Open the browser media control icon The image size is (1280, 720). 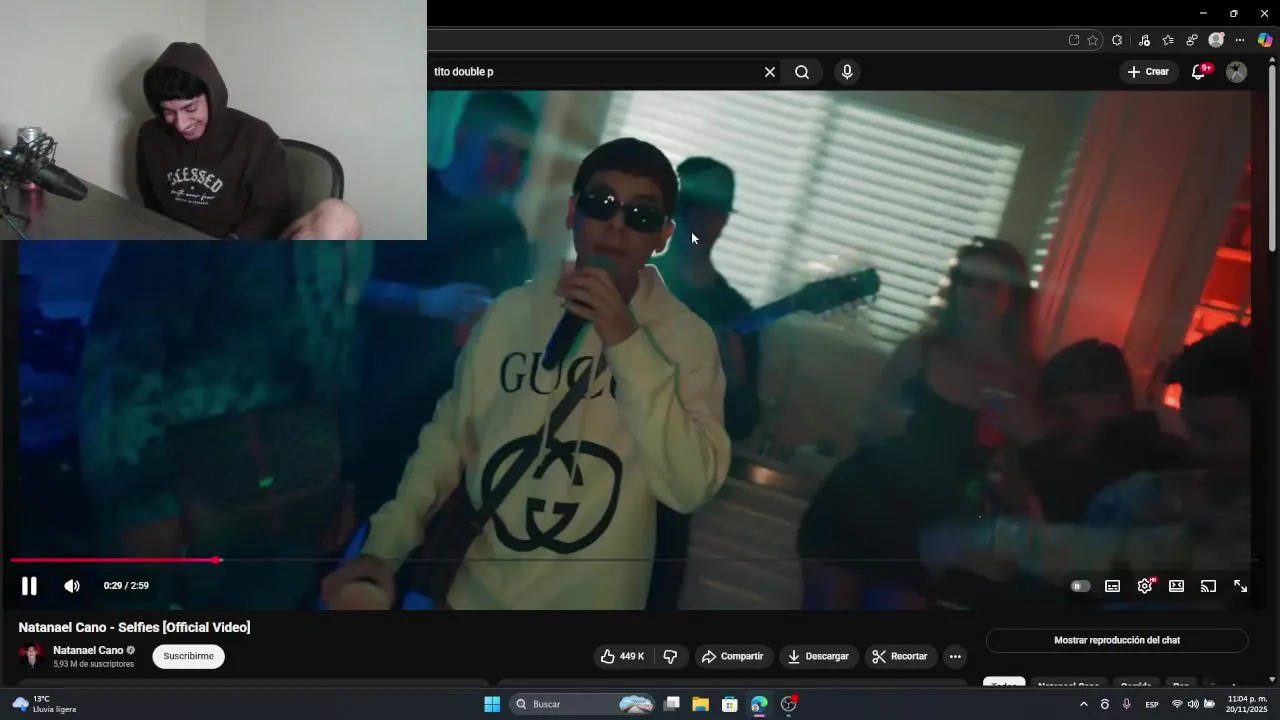pyautogui.click(x=1144, y=40)
